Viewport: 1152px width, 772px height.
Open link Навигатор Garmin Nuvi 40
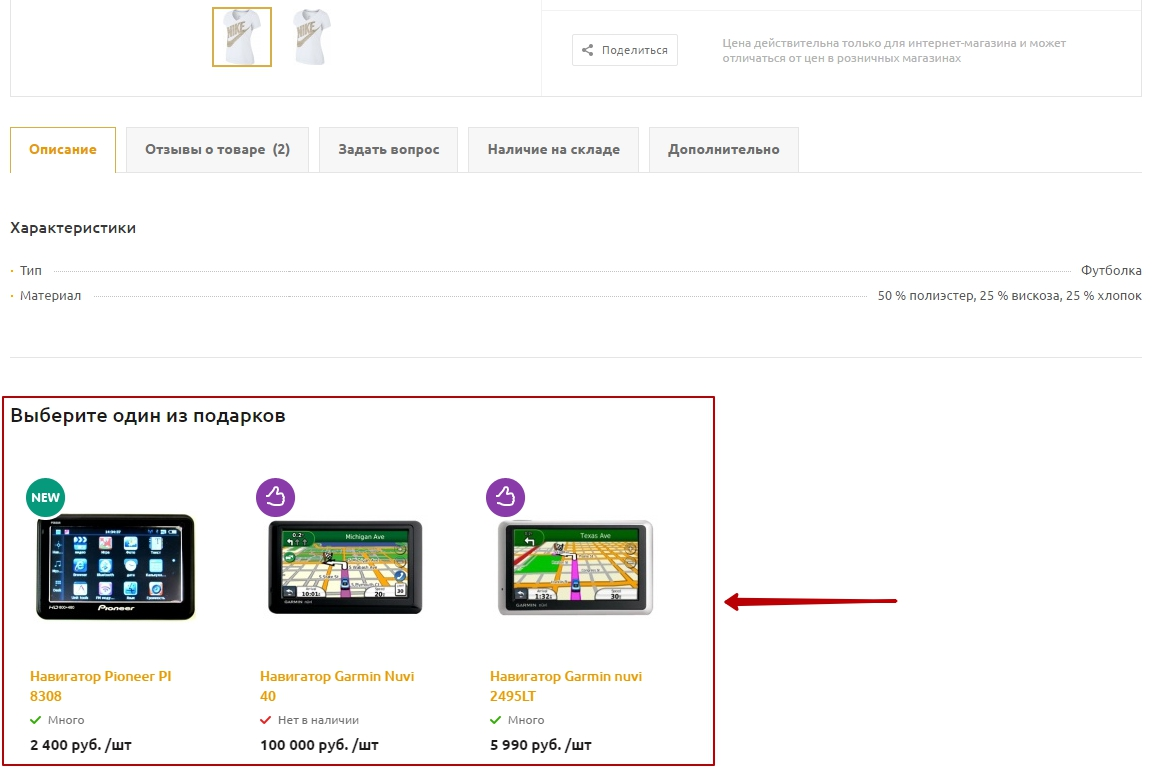(x=337, y=686)
